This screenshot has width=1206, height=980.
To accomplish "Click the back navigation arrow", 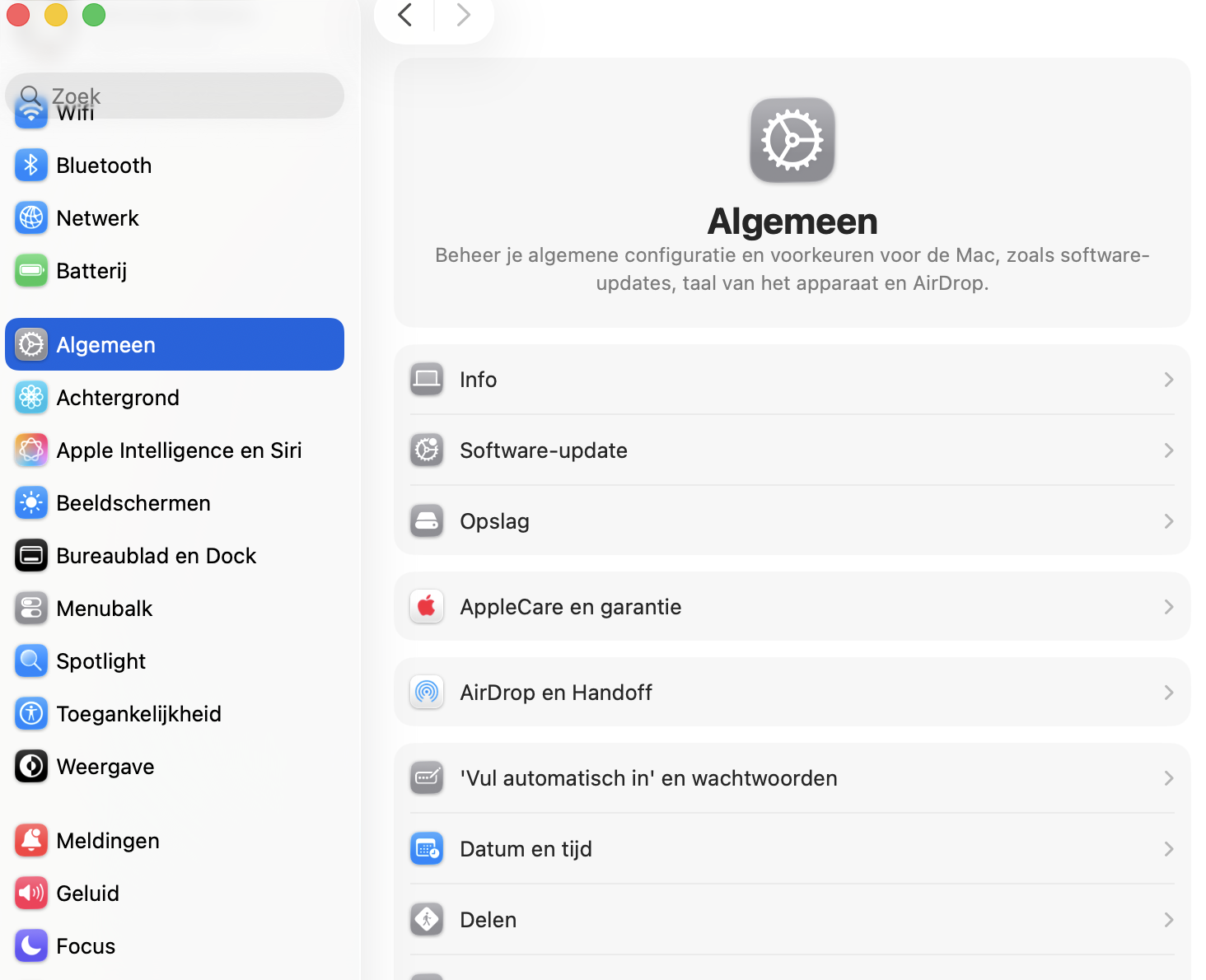I will [404, 15].
